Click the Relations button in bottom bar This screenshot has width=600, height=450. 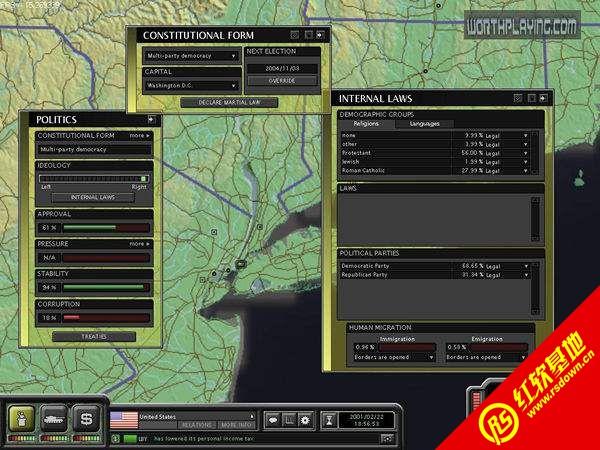pos(197,425)
